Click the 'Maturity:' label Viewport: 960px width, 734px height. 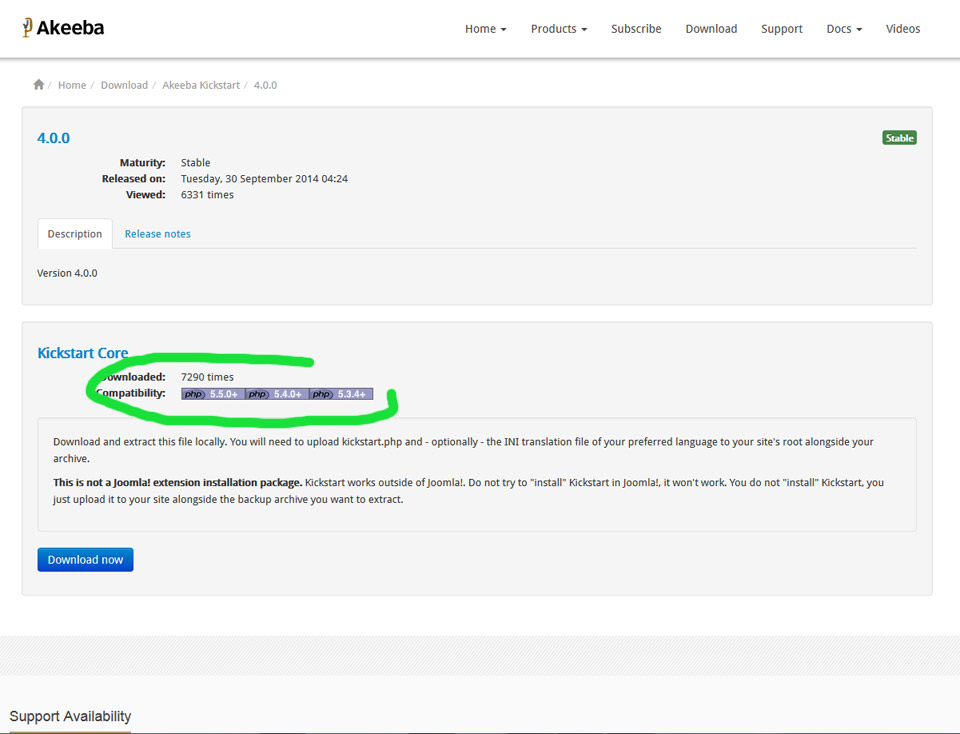pyautogui.click(x=143, y=163)
